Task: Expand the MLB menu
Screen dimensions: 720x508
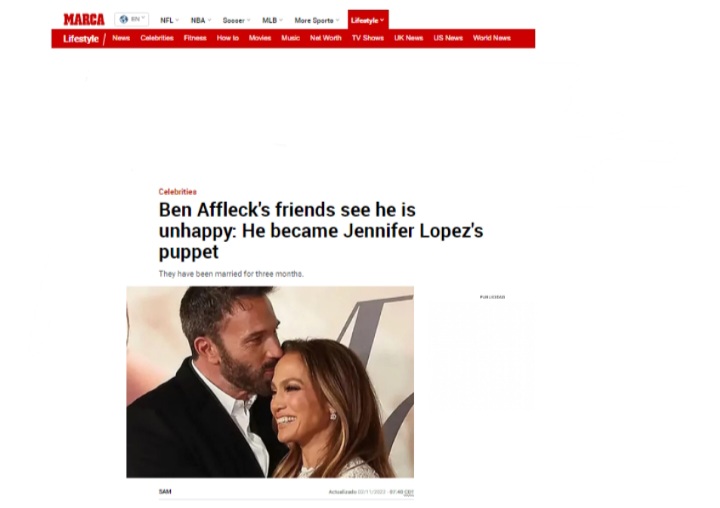Action: coord(272,20)
